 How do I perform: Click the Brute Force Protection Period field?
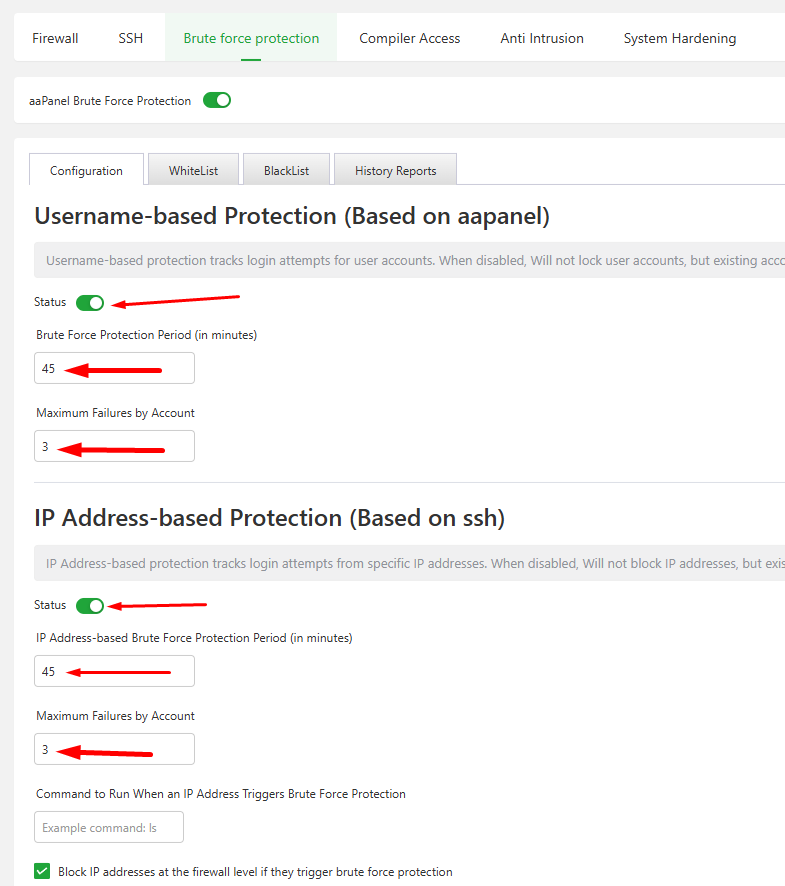114,368
